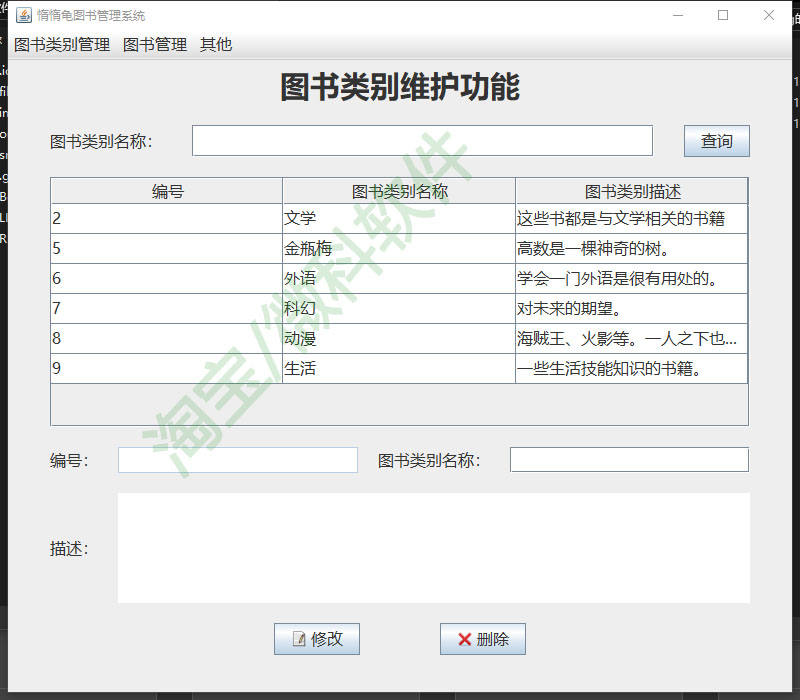Click description starting with 海贼王、火影等

[632, 338]
